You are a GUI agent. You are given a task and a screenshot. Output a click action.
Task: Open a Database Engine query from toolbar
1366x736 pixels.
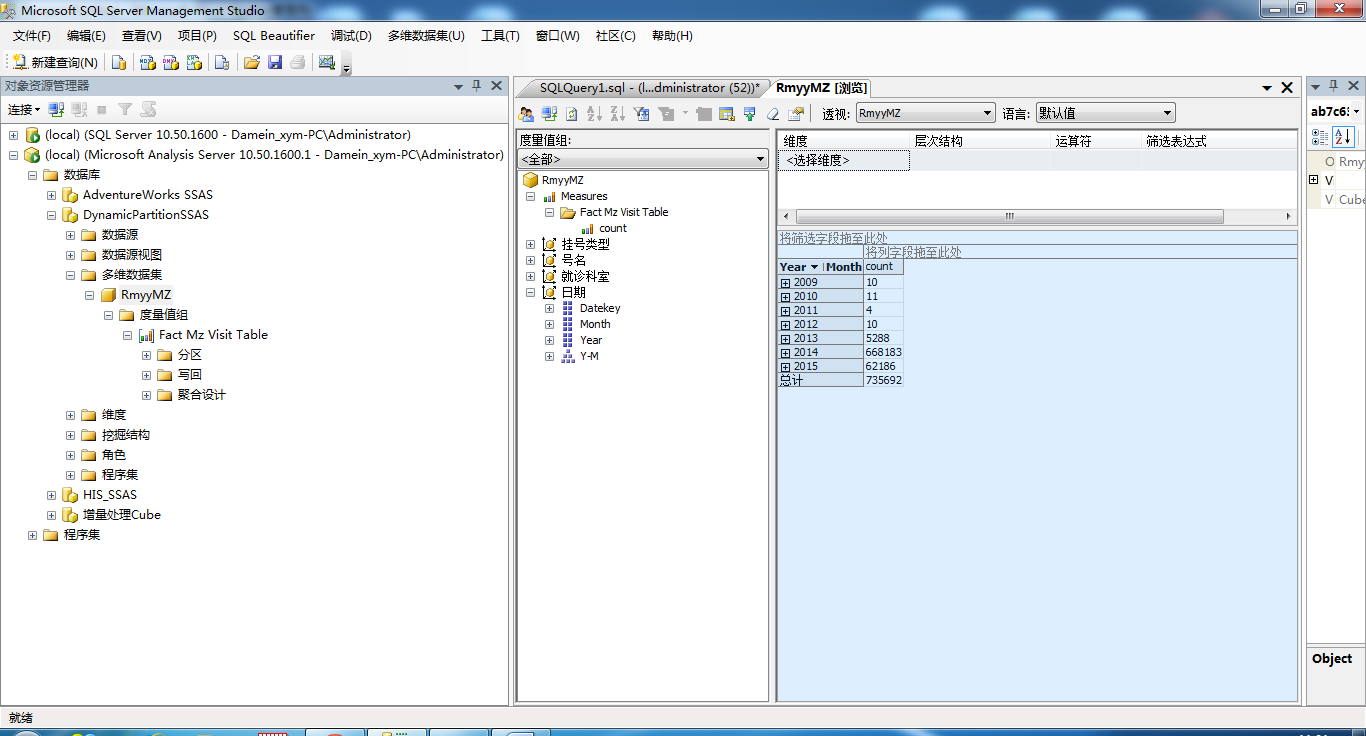point(119,62)
